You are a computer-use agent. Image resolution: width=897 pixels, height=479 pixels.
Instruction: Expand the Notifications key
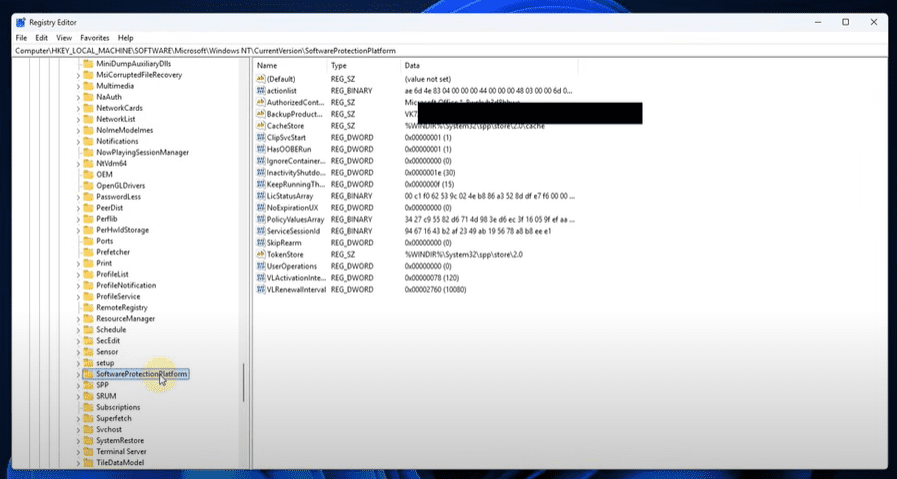[x=78, y=141]
